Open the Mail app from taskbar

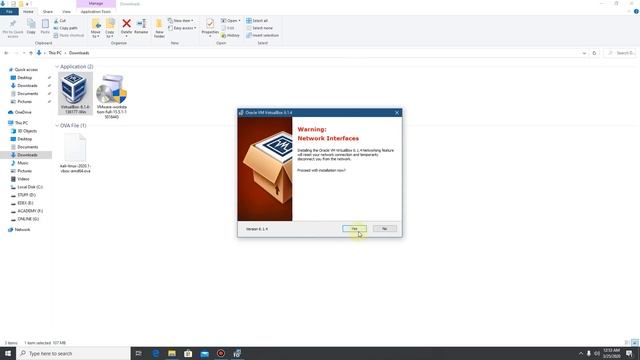point(204,353)
